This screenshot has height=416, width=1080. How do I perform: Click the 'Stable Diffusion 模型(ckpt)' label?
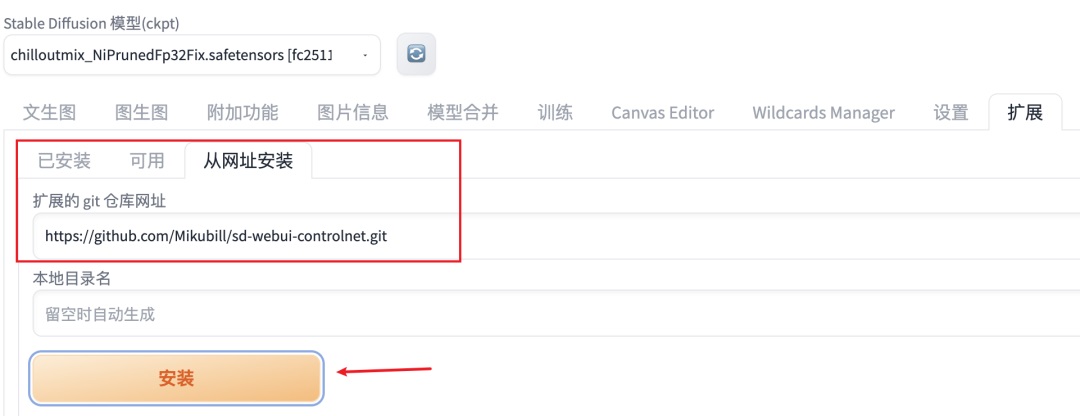click(92, 23)
